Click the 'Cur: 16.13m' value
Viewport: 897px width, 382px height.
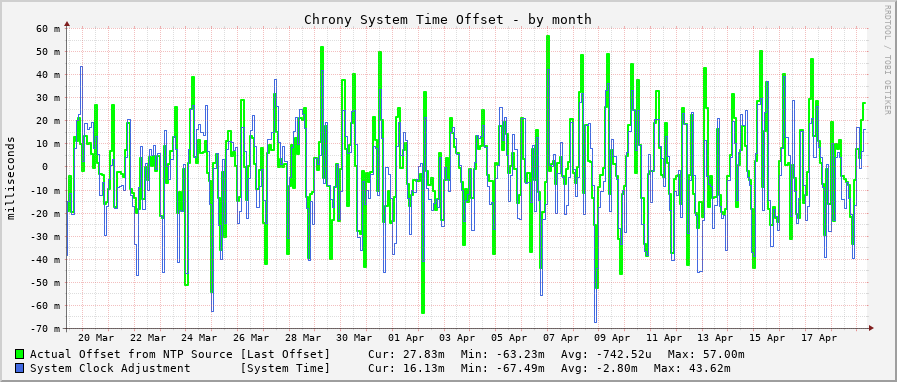pos(406,368)
